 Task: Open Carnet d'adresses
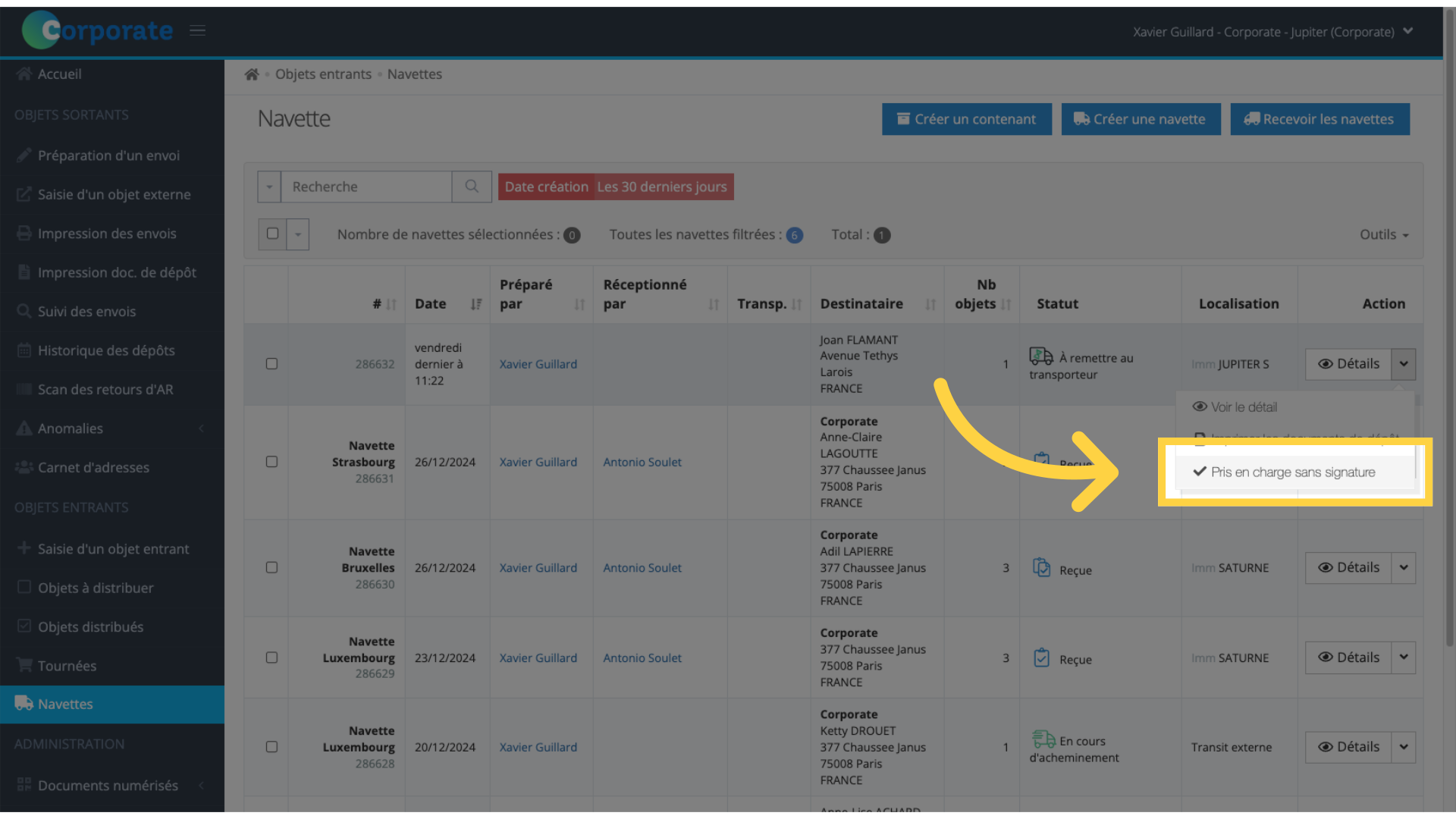pos(112,467)
